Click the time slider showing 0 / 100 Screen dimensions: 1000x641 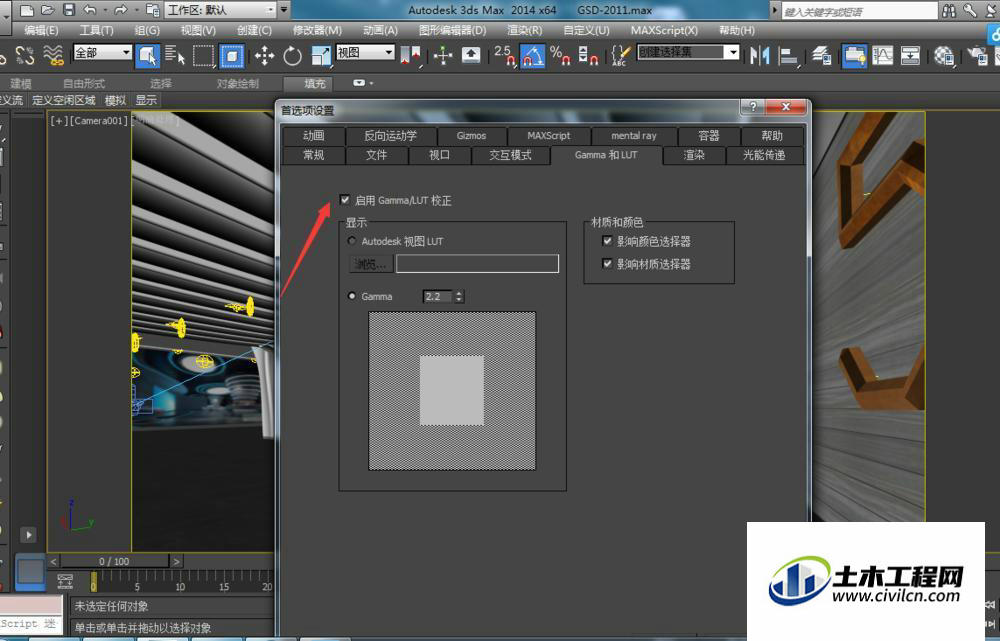114,561
